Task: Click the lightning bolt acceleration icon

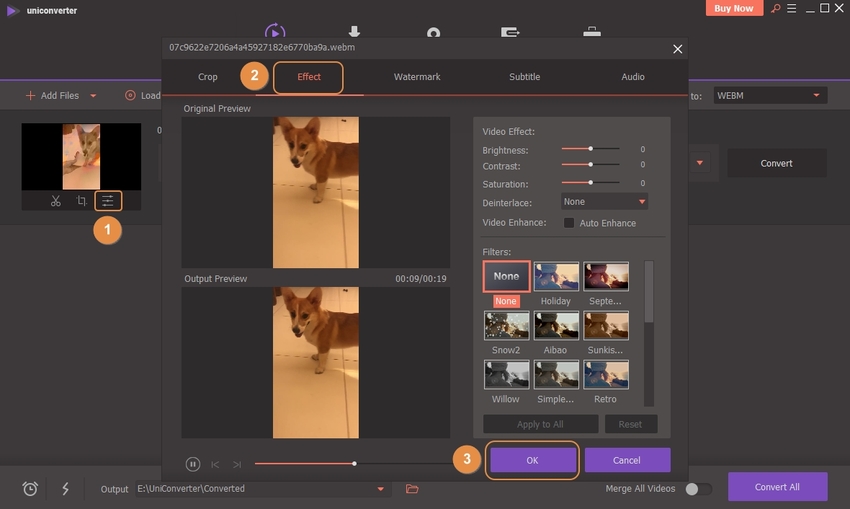Action: pos(66,489)
